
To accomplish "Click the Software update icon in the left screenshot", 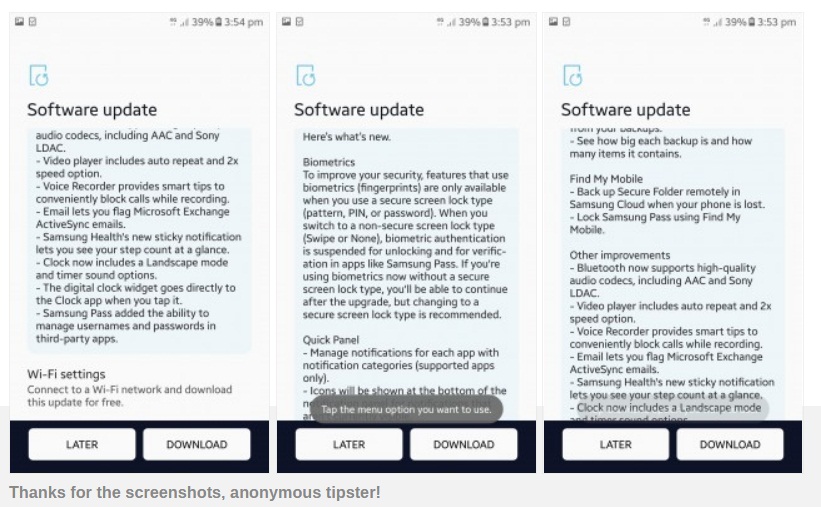I will tap(38, 76).
